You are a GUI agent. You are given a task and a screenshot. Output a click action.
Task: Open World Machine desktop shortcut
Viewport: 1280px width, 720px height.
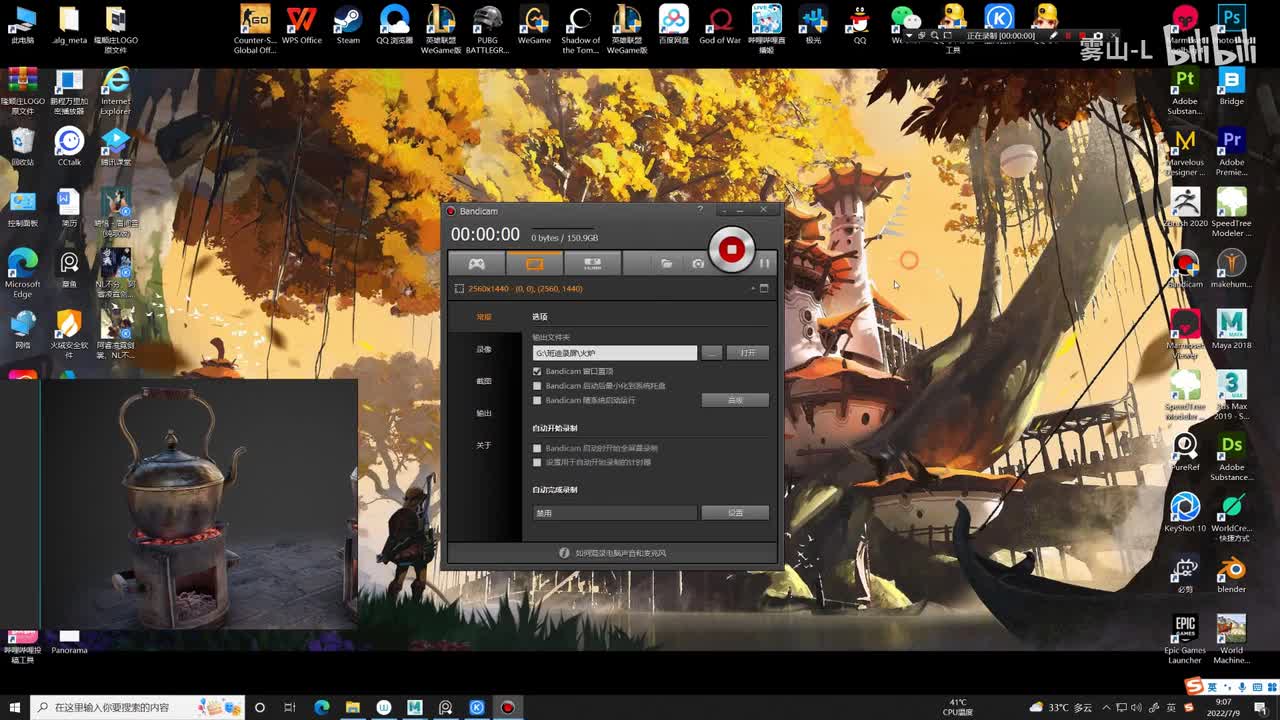(1232, 640)
